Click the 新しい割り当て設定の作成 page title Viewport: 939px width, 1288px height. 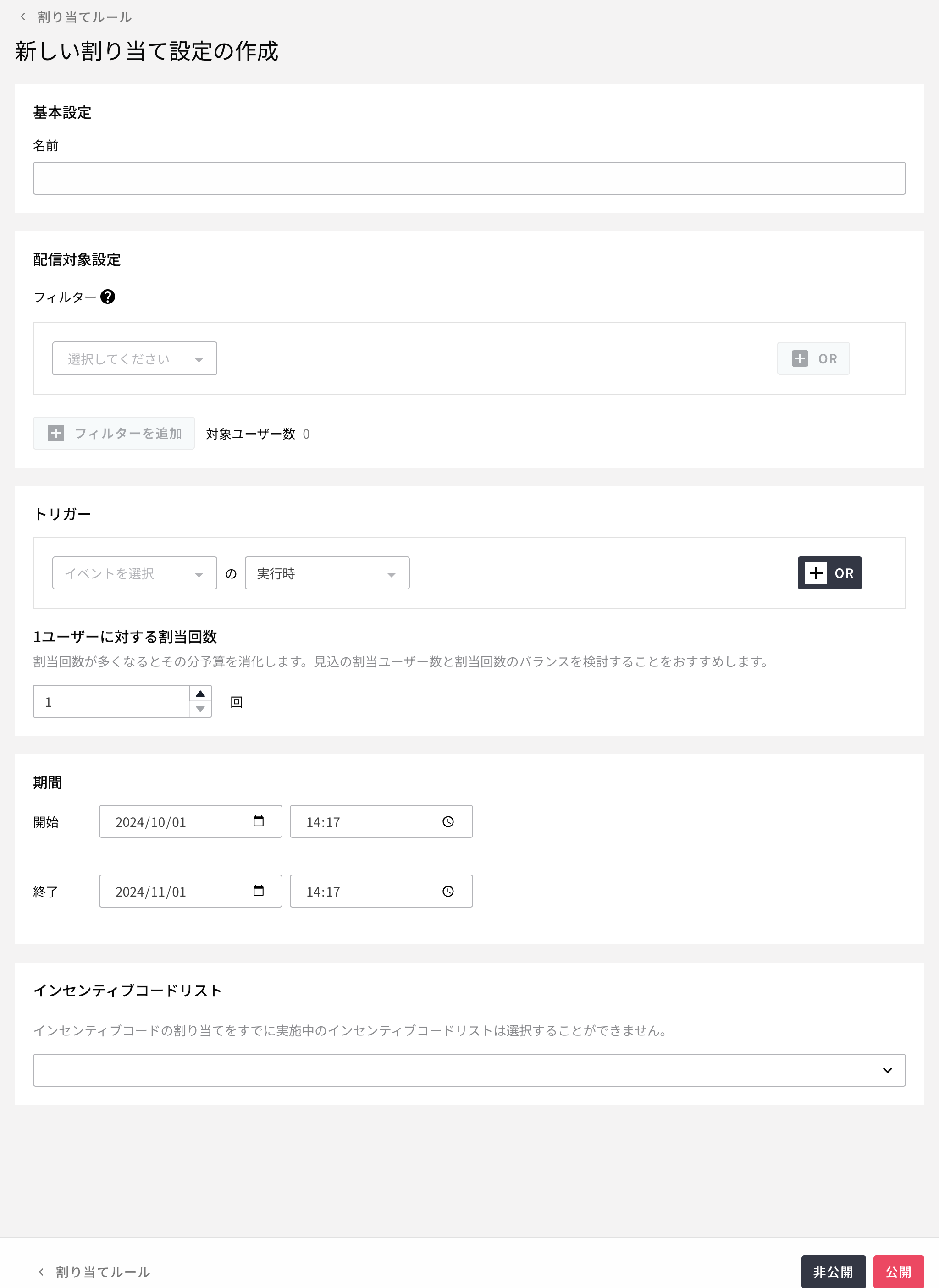click(146, 50)
